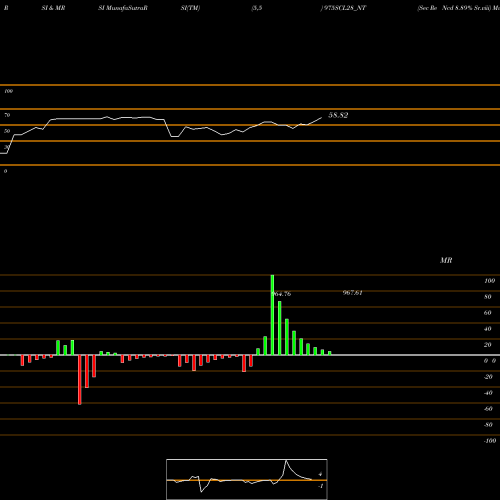Click the tallest green MR bar
The image size is (500, 500).
[272, 315]
